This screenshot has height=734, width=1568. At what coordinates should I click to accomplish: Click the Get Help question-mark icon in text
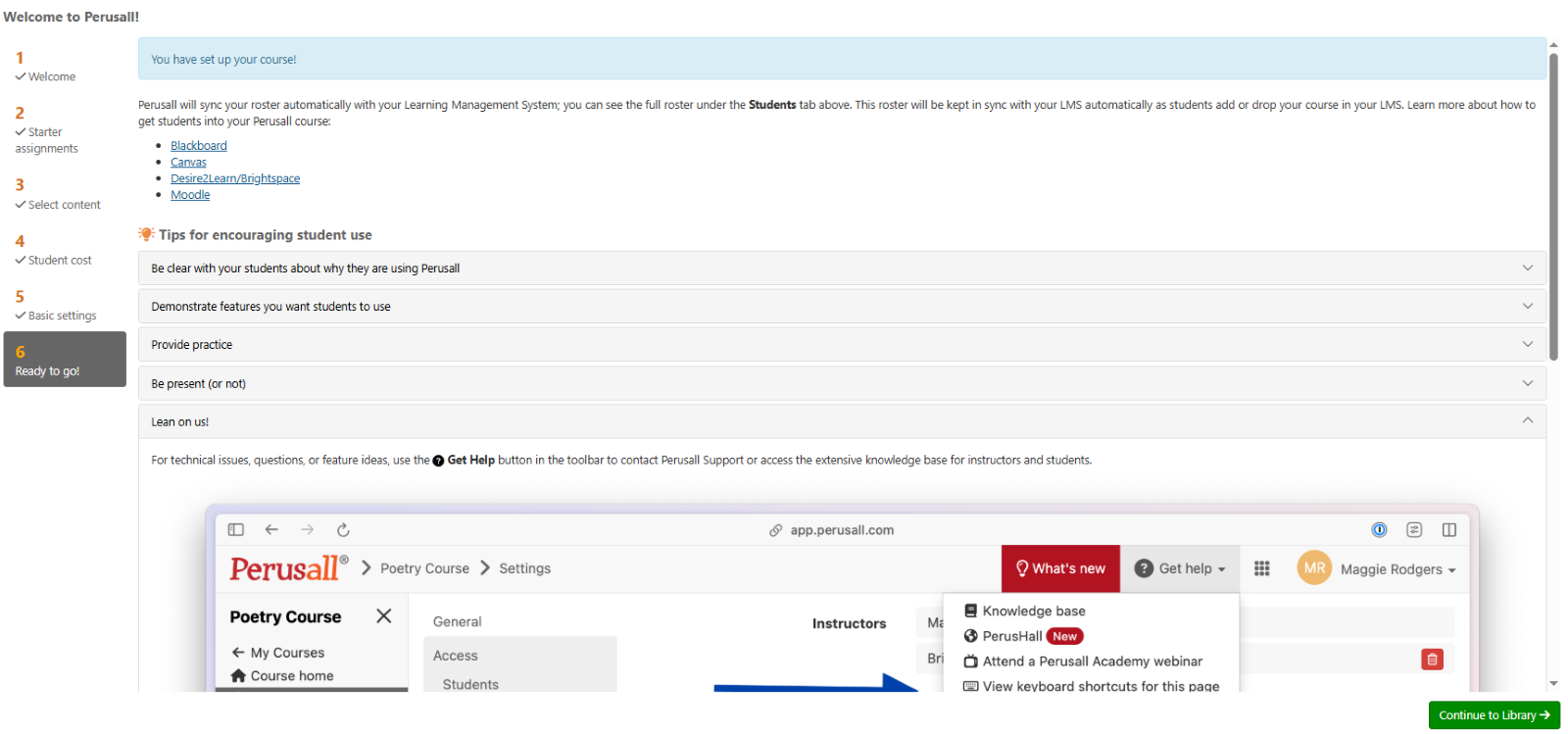tap(438, 461)
